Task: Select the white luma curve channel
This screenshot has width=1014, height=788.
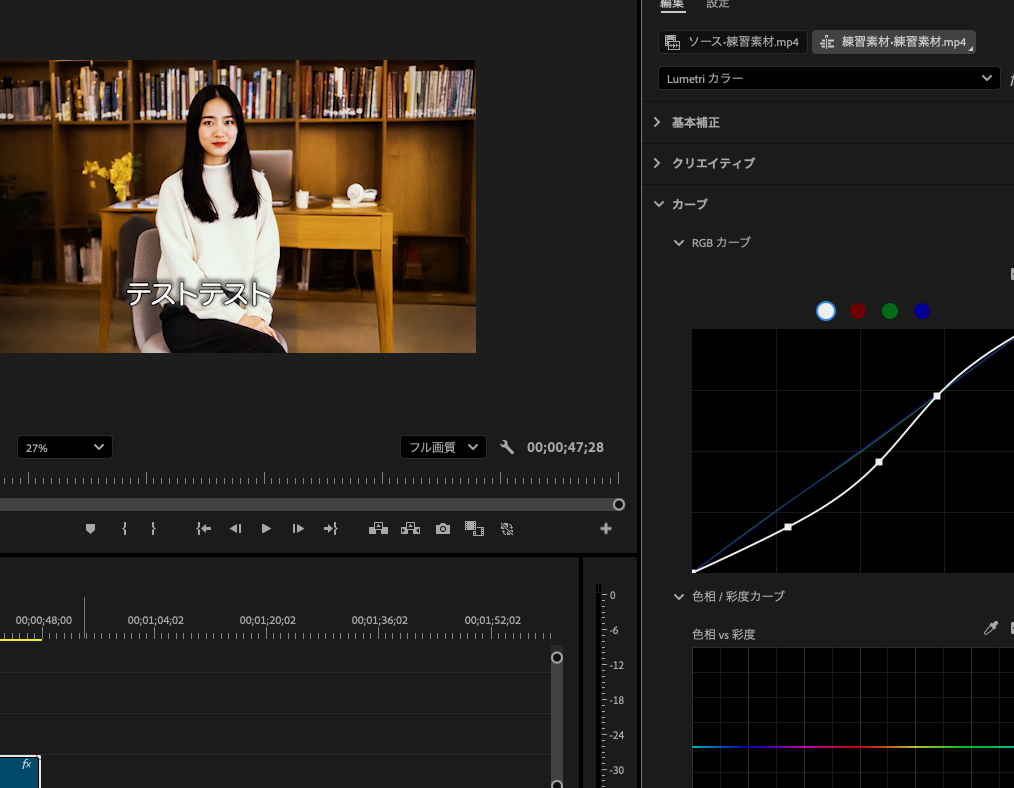Action: [x=826, y=311]
